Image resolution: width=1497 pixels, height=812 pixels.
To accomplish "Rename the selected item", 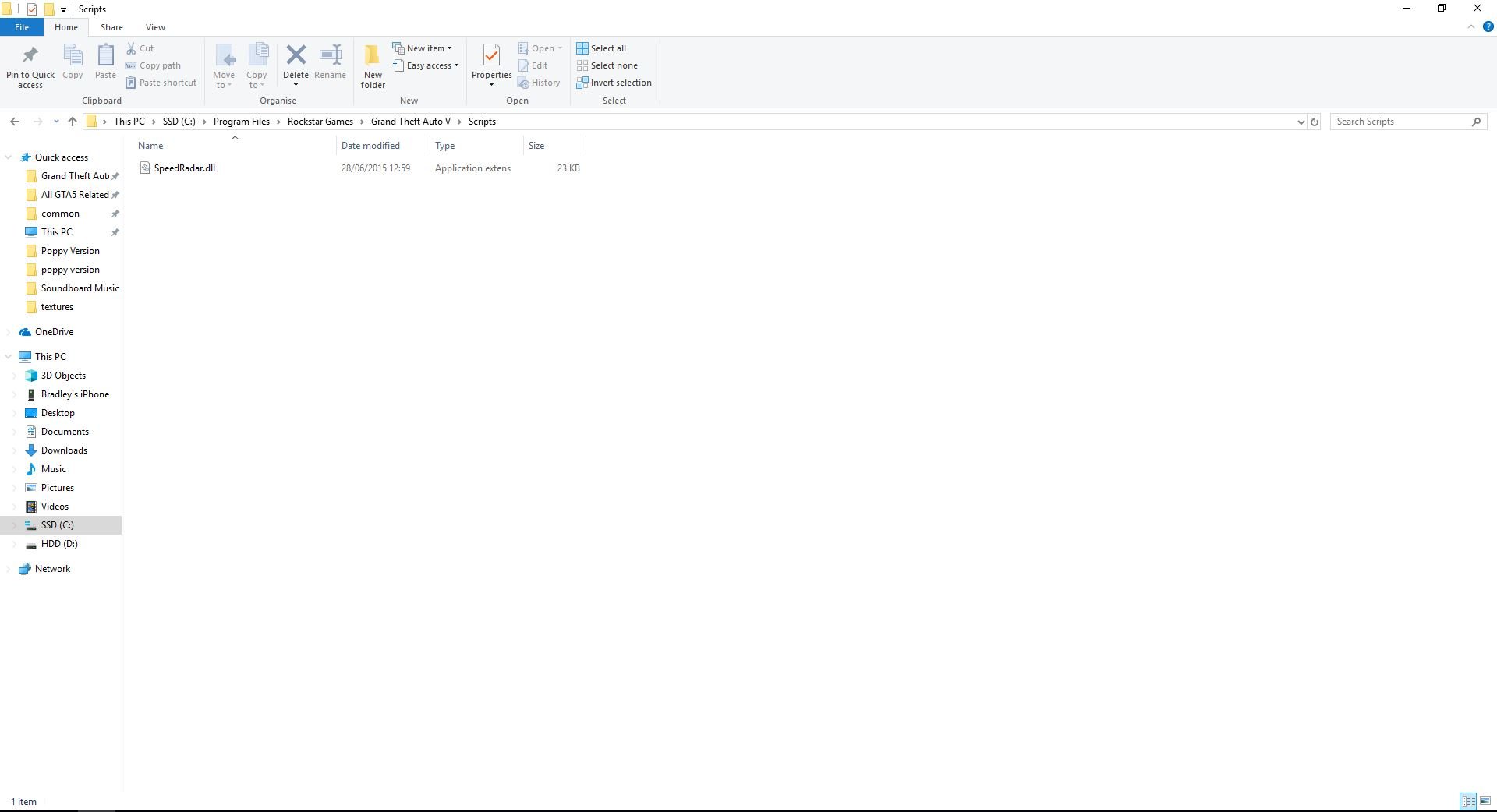I will click(331, 62).
